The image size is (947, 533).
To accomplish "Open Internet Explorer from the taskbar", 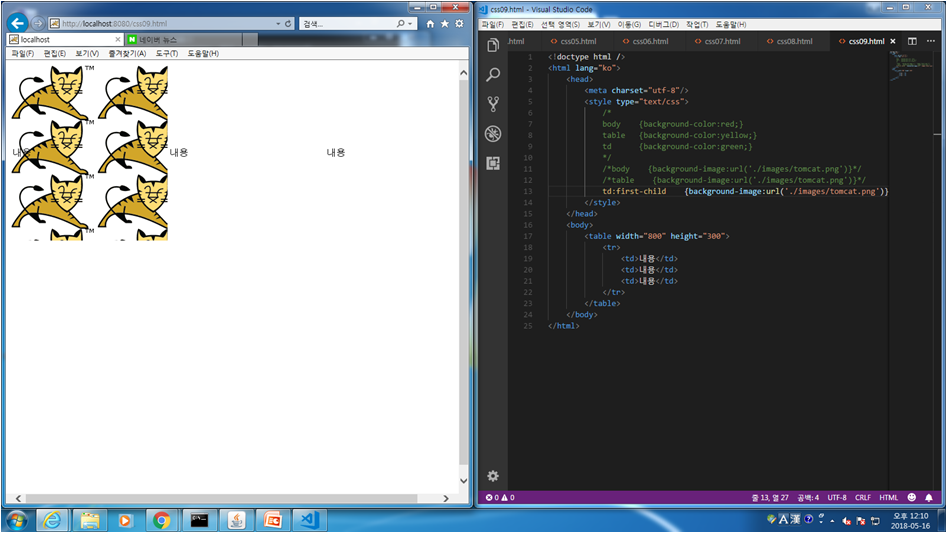I will (x=53, y=520).
